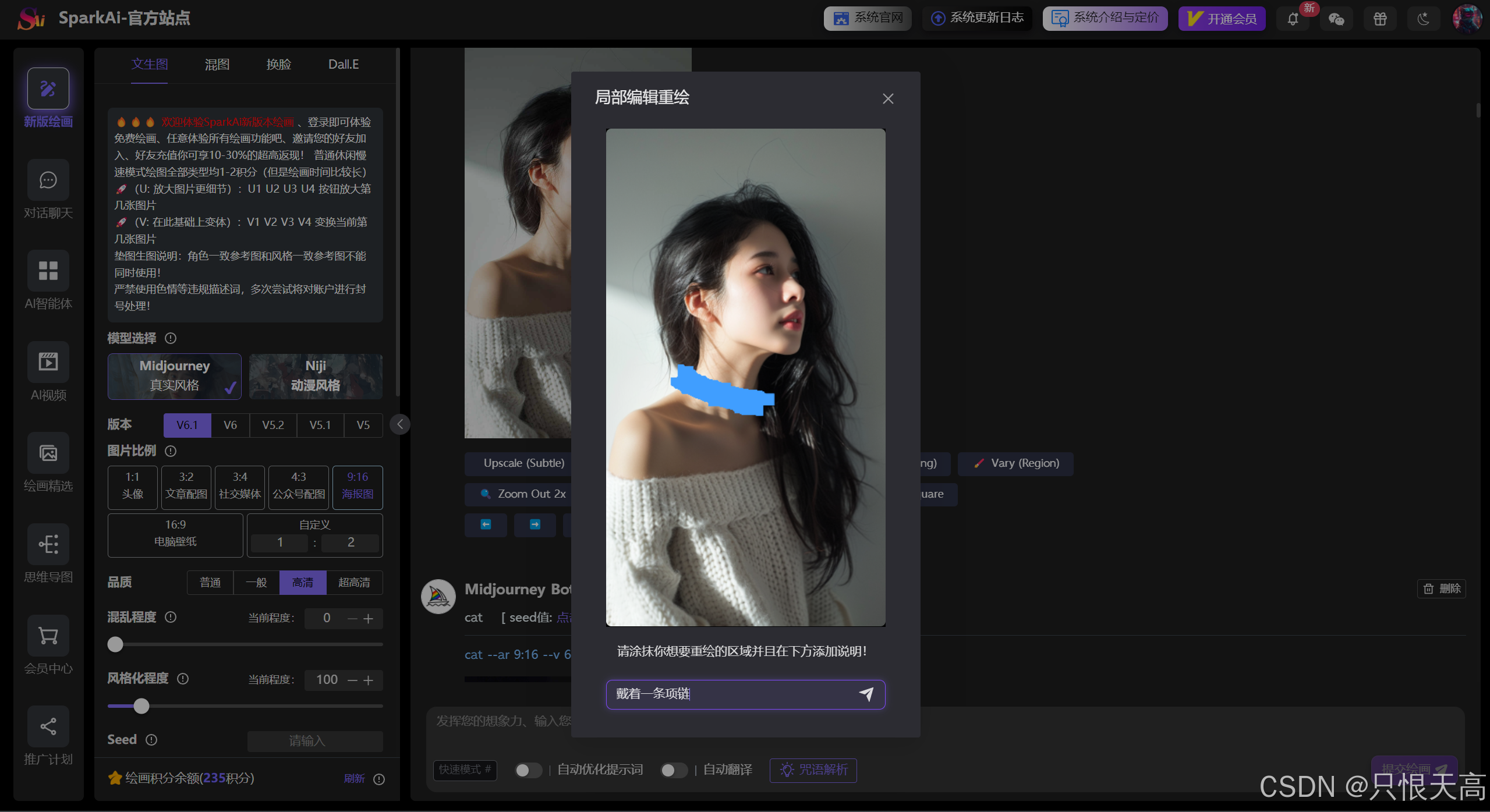Click info icon next to 模型选择

click(x=171, y=338)
